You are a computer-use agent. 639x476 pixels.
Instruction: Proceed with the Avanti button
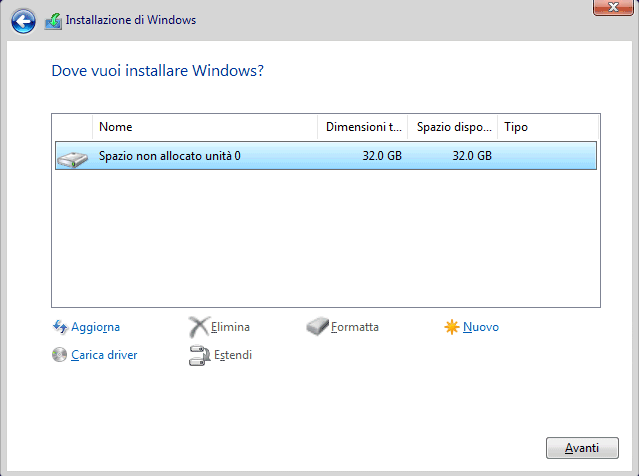pyautogui.click(x=582, y=448)
